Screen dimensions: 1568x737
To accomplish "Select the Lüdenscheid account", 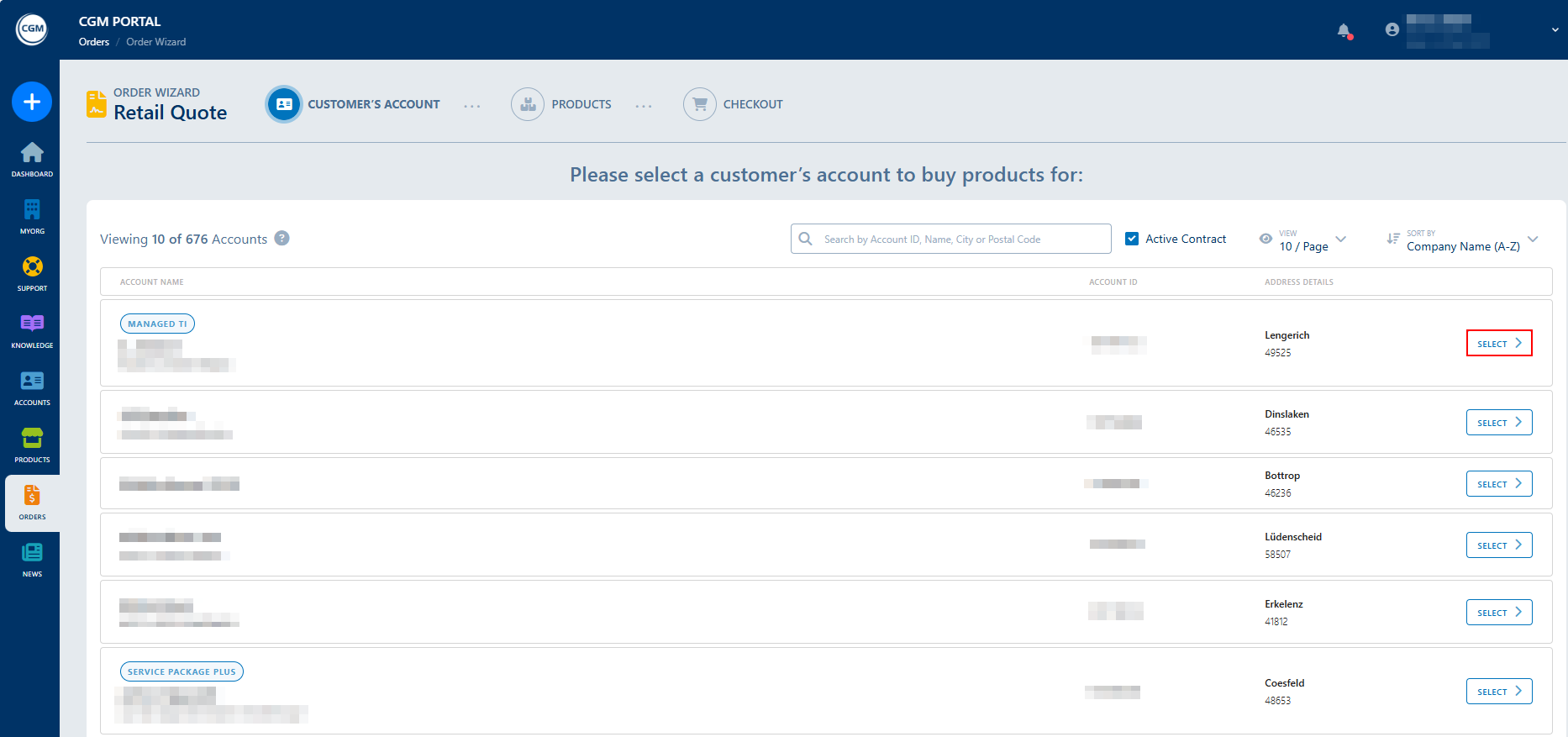I will pos(1499,545).
